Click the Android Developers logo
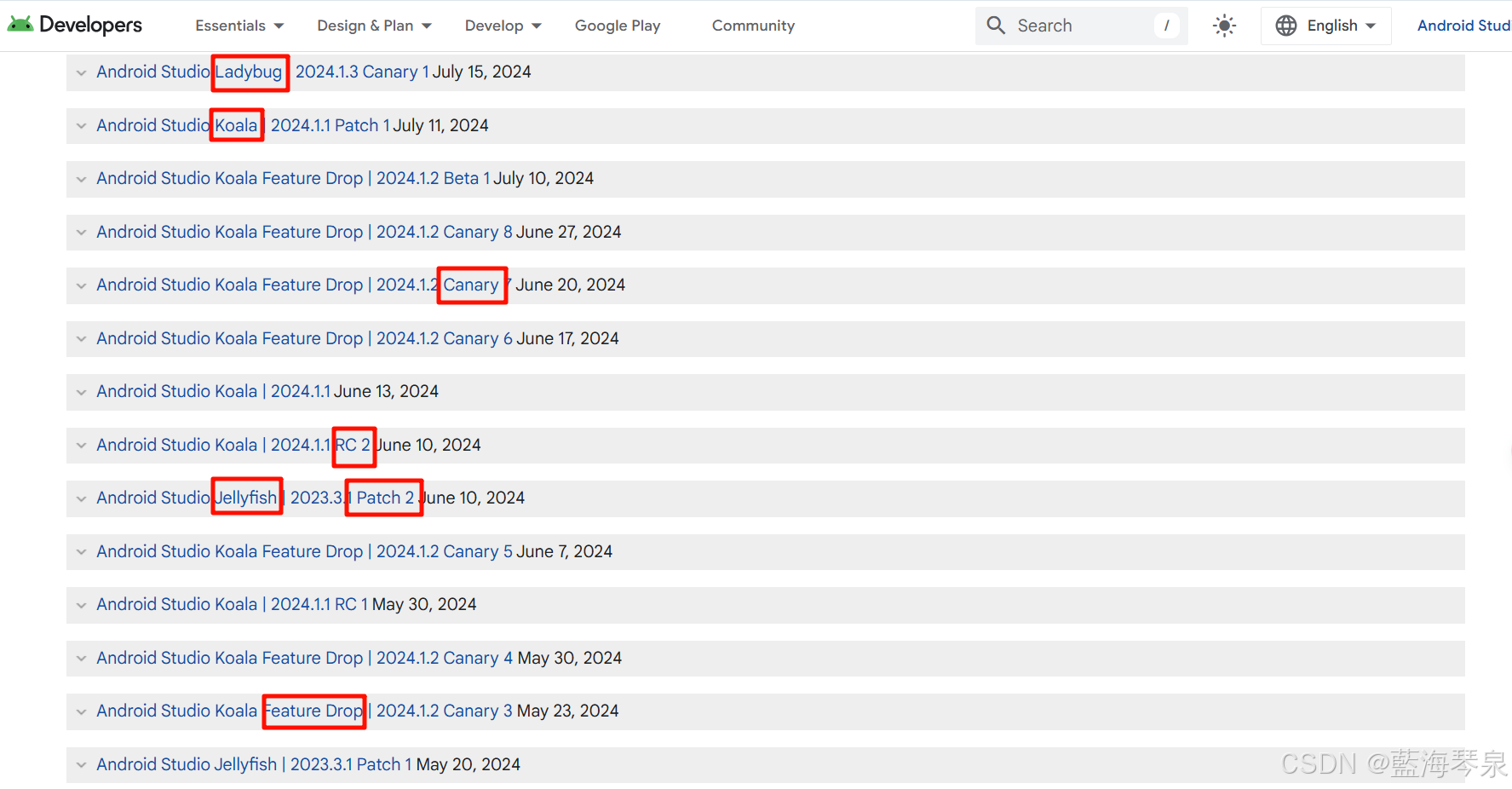Viewport: 1512px width, 789px height. coord(75,25)
